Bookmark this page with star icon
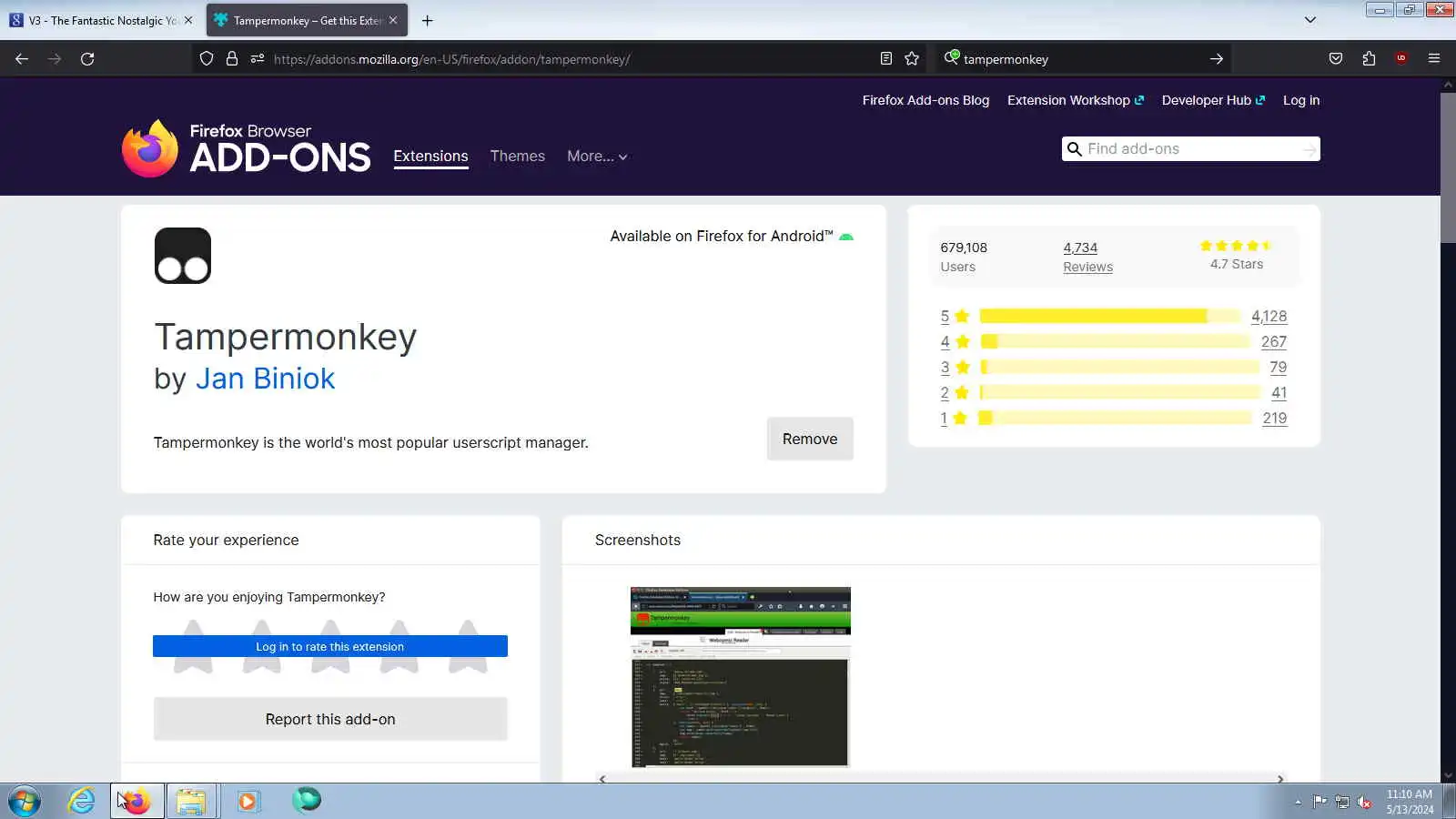 click(912, 59)
